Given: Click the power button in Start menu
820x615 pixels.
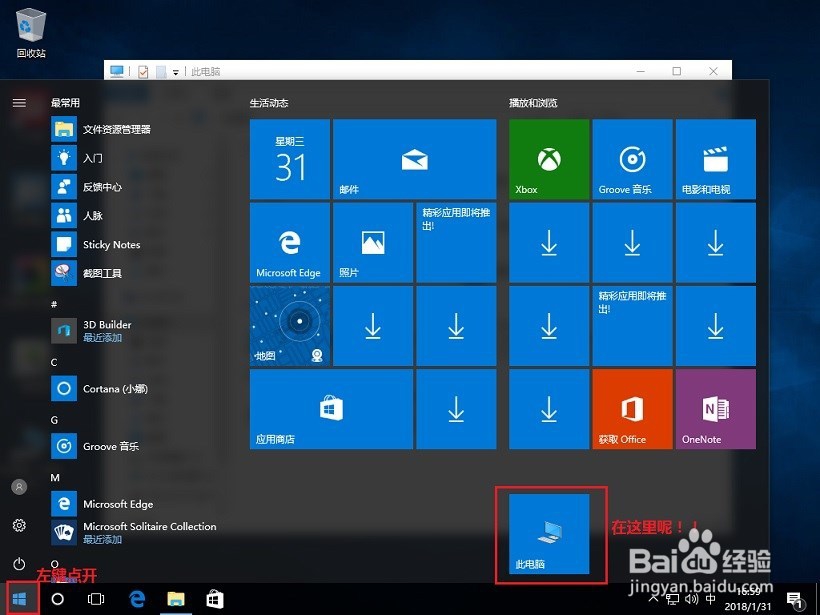Looking at the screenshot, I should click(x=20, y=563).
